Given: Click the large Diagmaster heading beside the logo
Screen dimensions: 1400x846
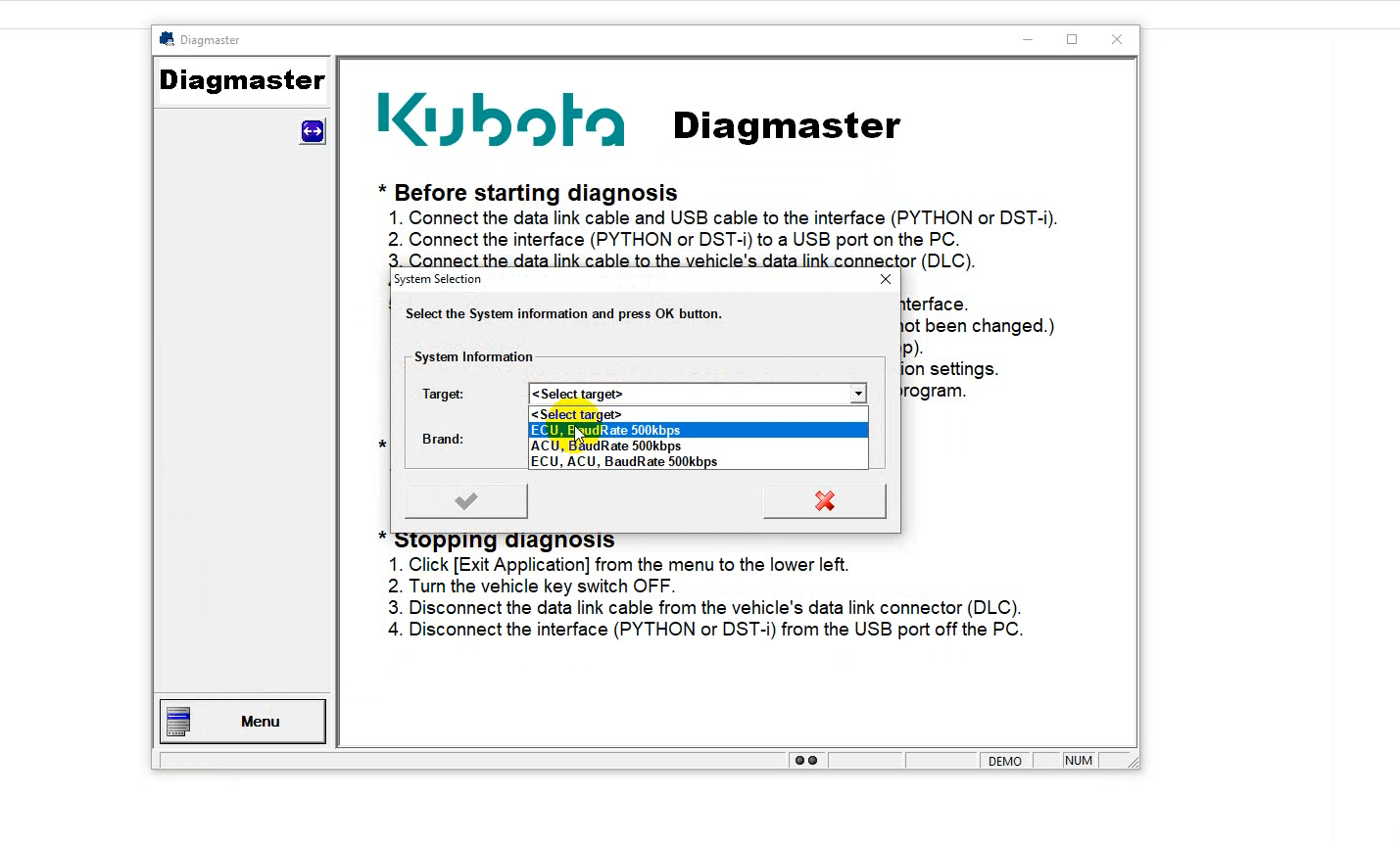Looking at the screenshot, I should point(787,125).
